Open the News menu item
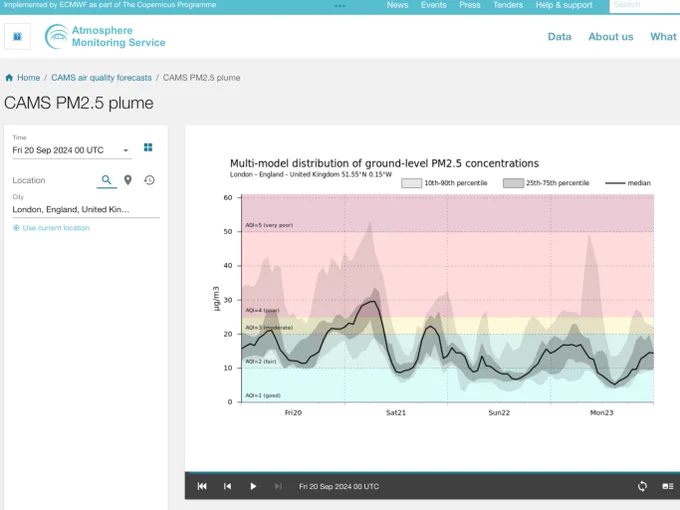The width and height of the screenshot is (680, 510). pyautogui.click(x=397, y=5)
